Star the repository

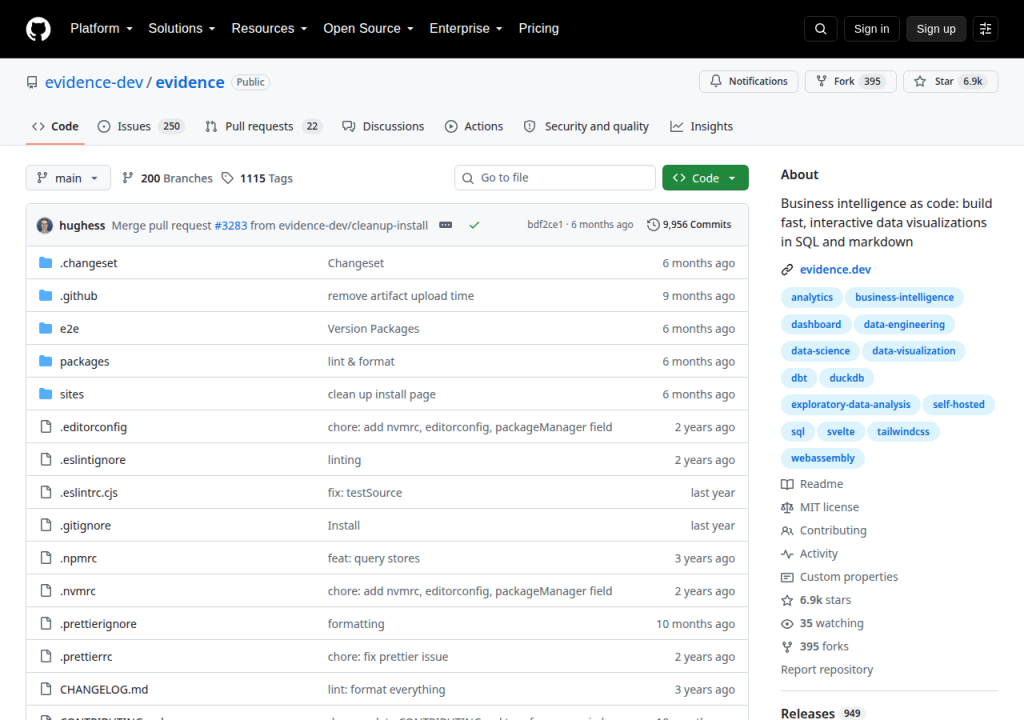click(x=950, y=81)
